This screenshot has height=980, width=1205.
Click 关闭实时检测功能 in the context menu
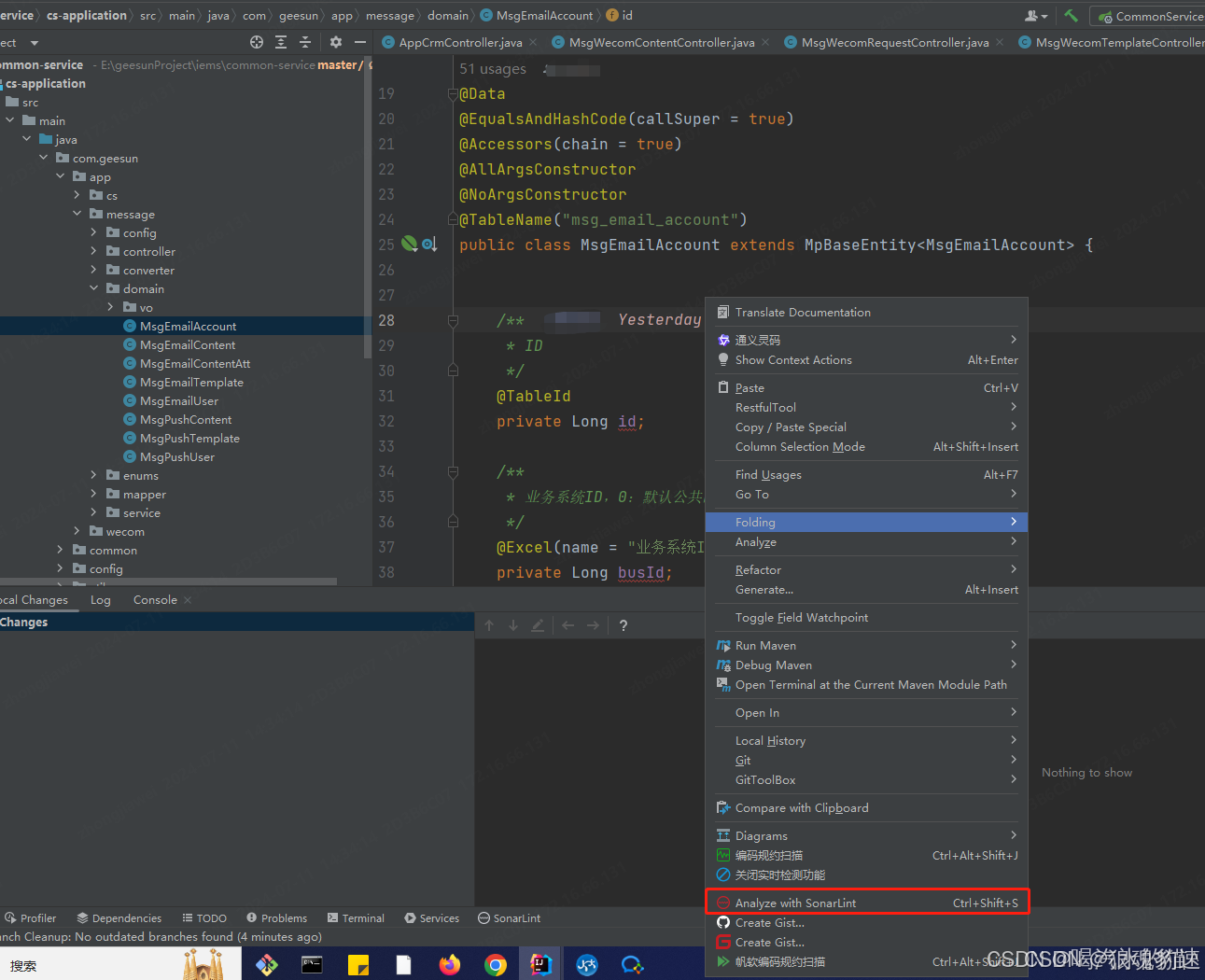[866, 875]
